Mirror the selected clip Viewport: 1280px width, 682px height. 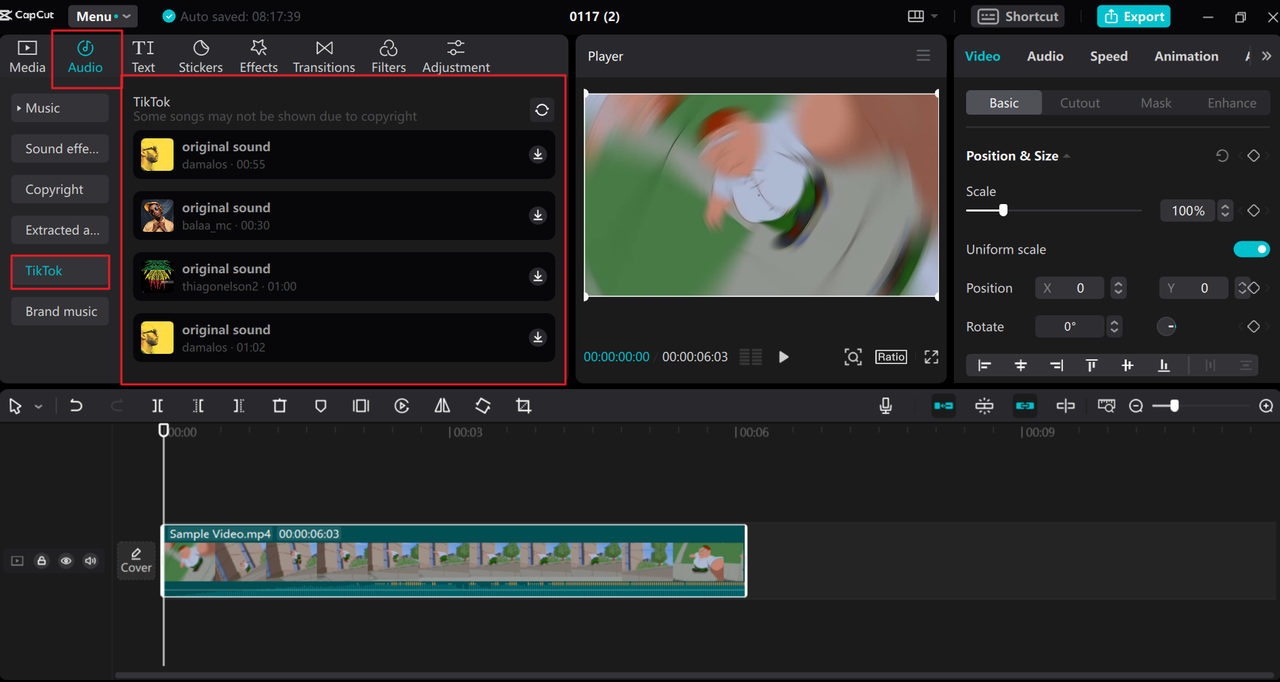442,406
